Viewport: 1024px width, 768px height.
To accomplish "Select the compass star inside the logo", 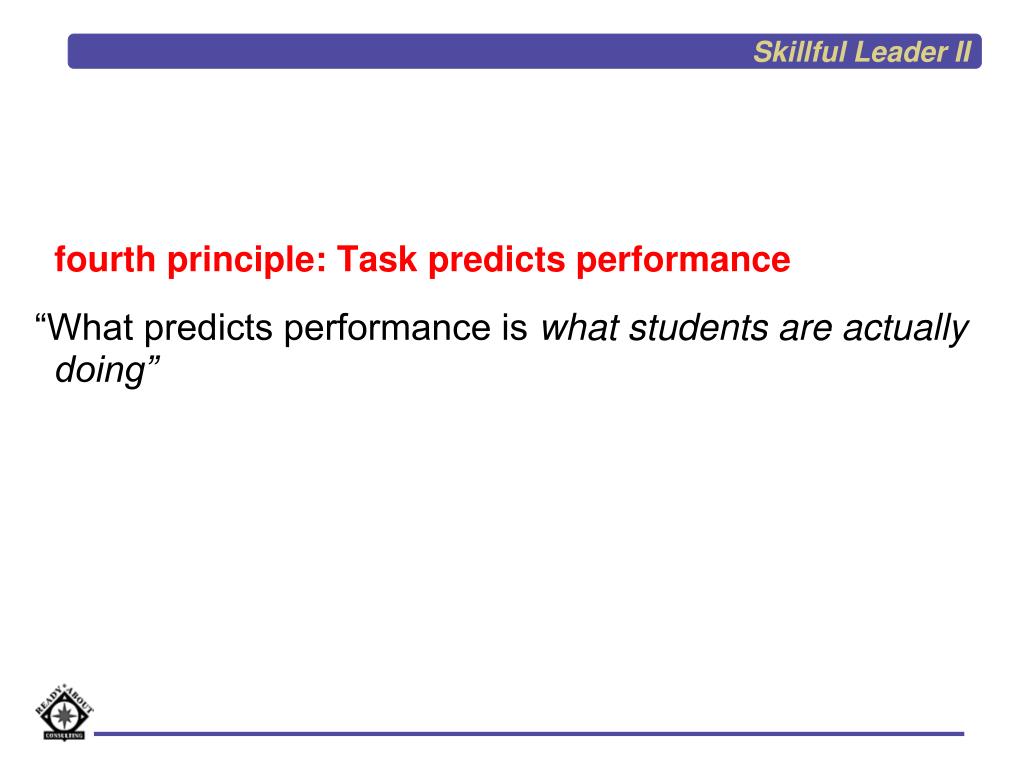I will click(63, 716).
